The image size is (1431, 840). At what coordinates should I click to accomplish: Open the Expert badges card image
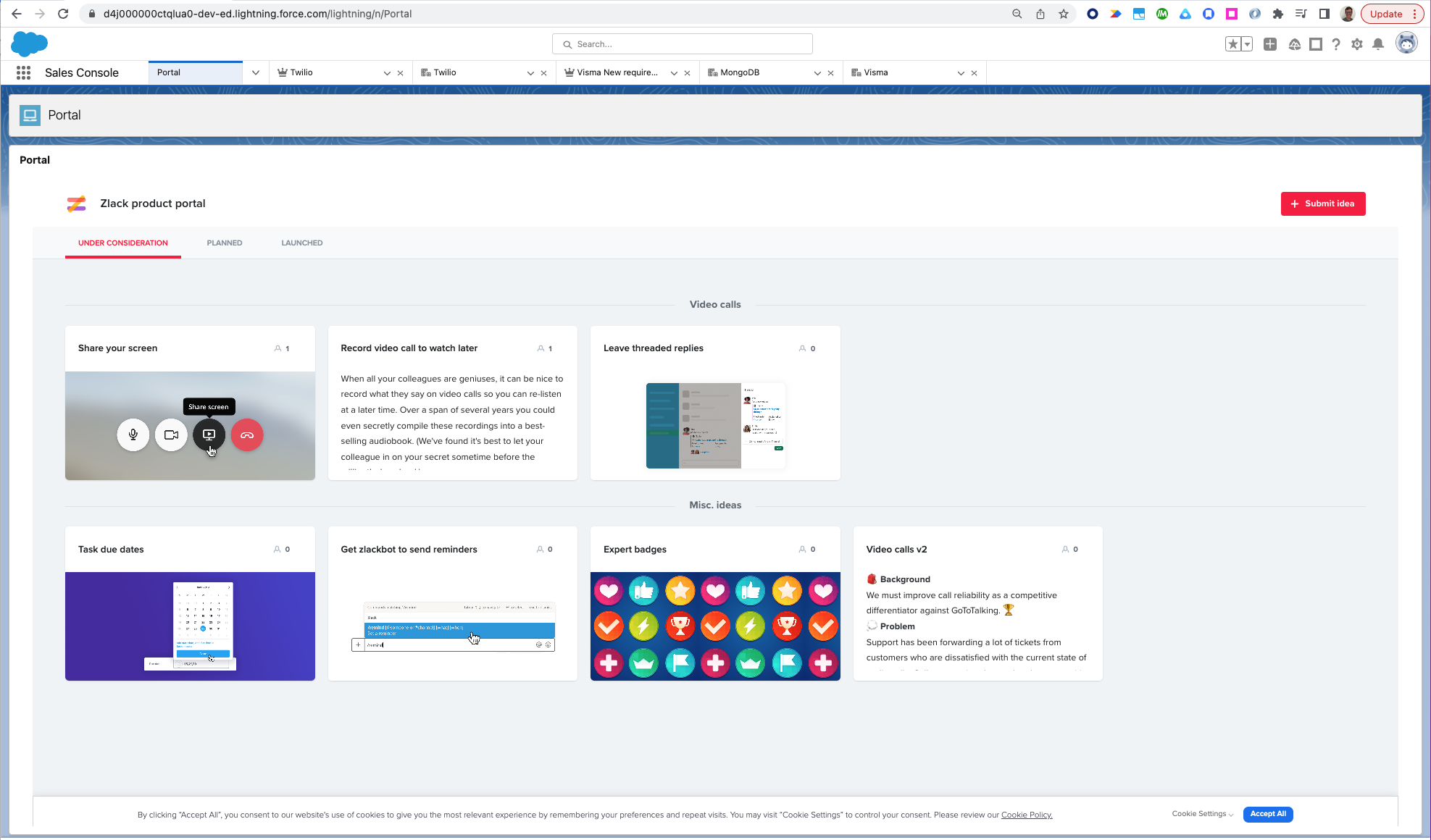[x=715, y=626]
